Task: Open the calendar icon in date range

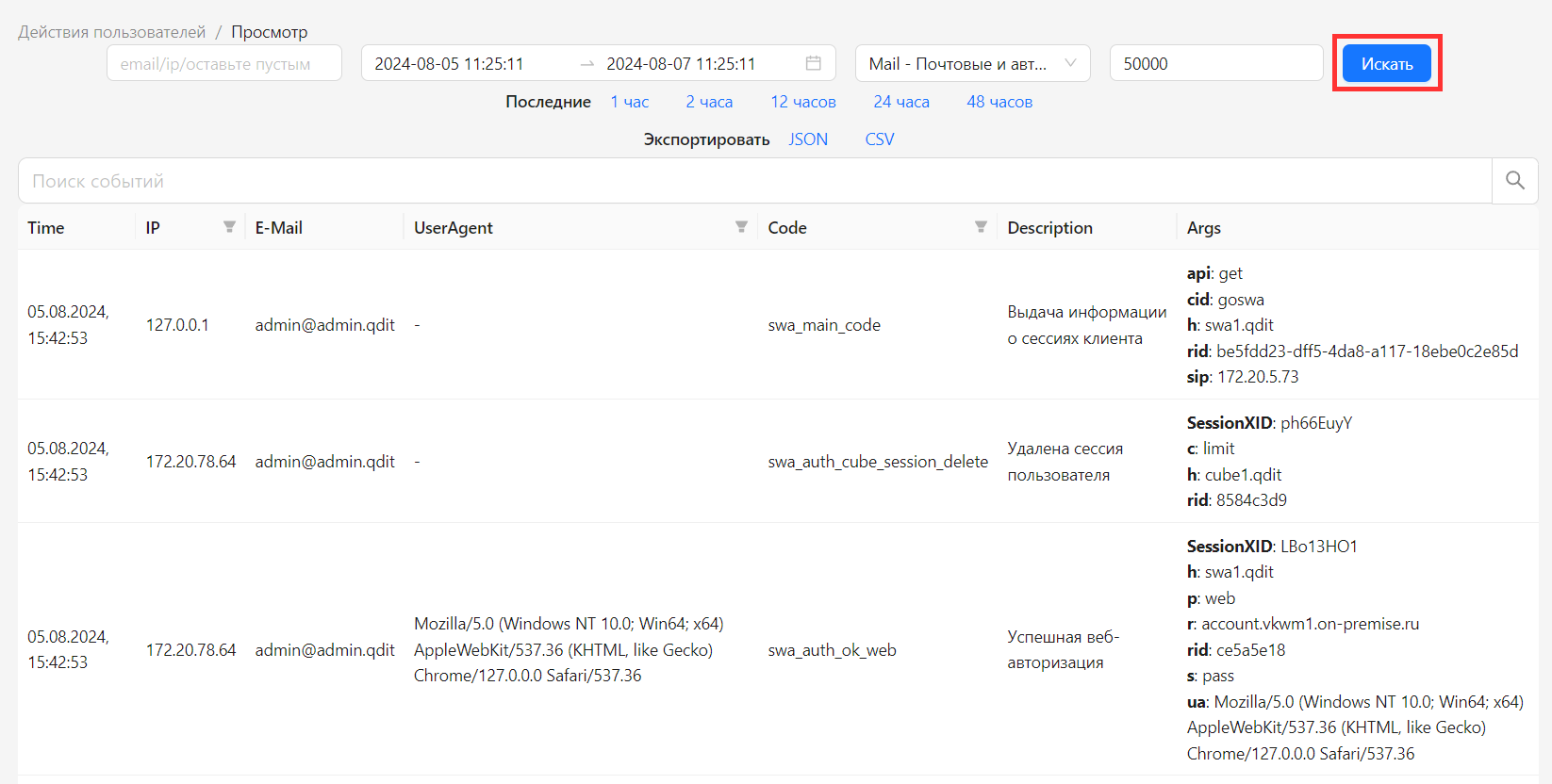Action: [813, 63]
